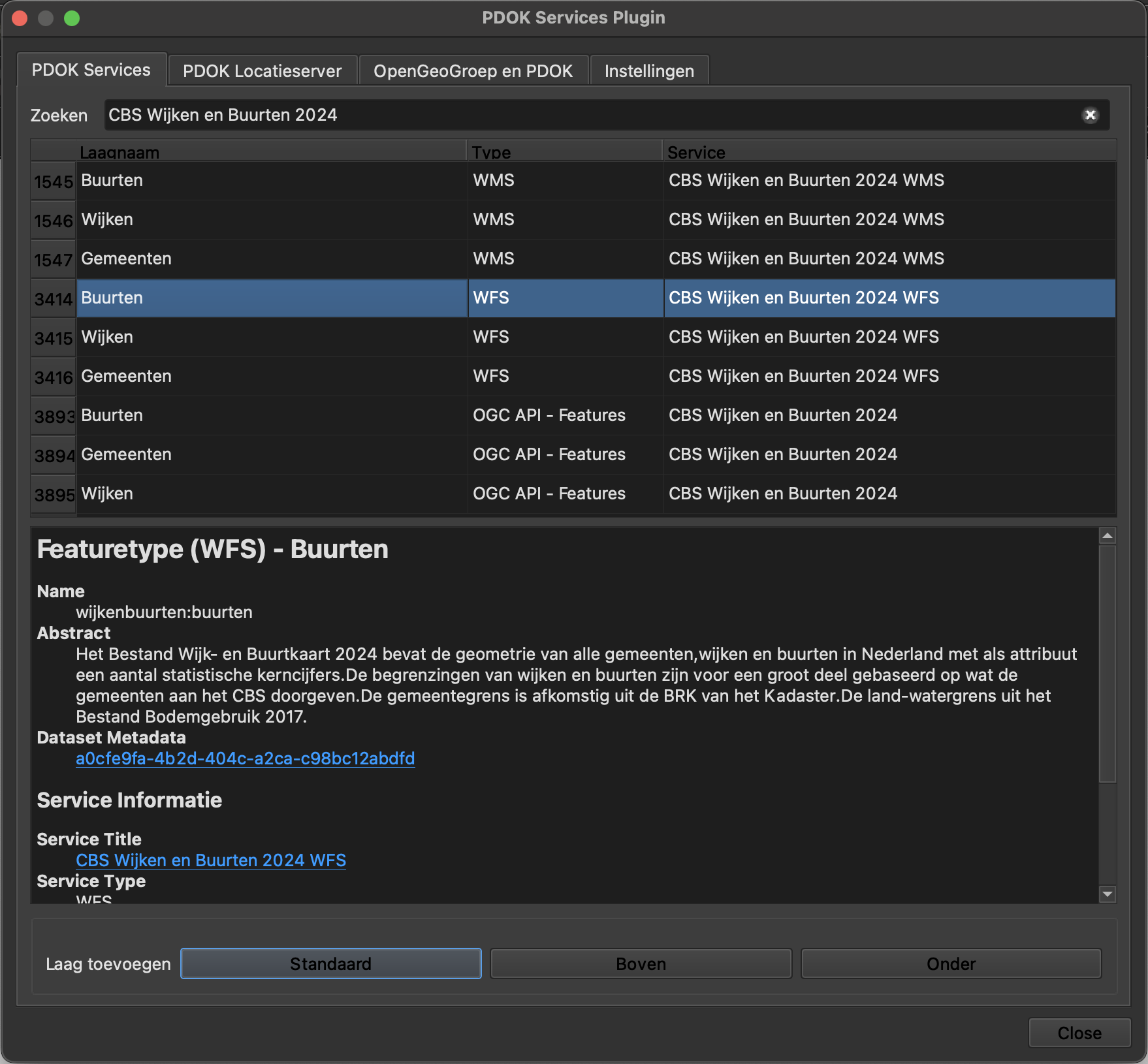1148x1064 pixels.
Task: Select the PDOK Services tab
Action: [91, 69]
